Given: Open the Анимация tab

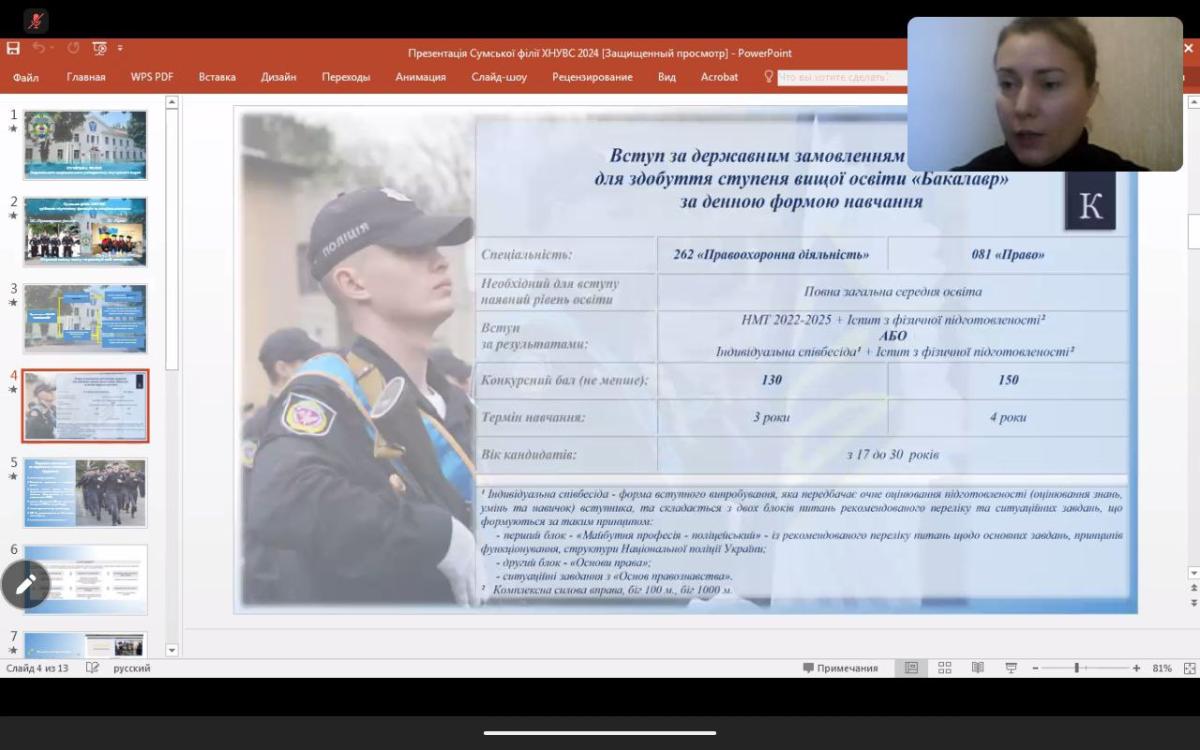Looking at the screenshot, I should (421, 77).
